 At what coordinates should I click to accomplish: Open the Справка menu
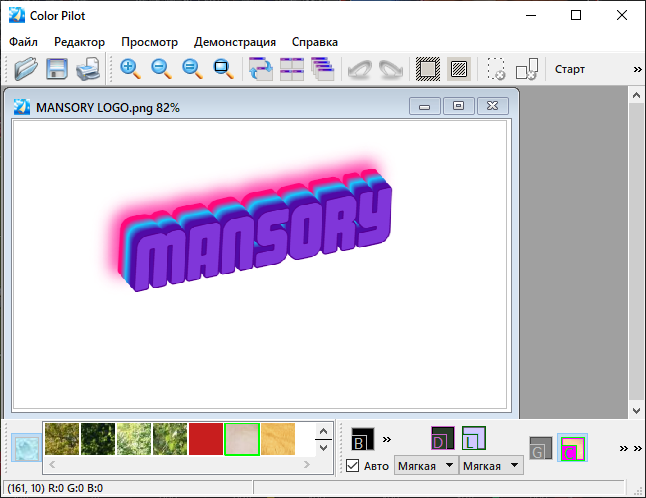[x=314, y=42]
